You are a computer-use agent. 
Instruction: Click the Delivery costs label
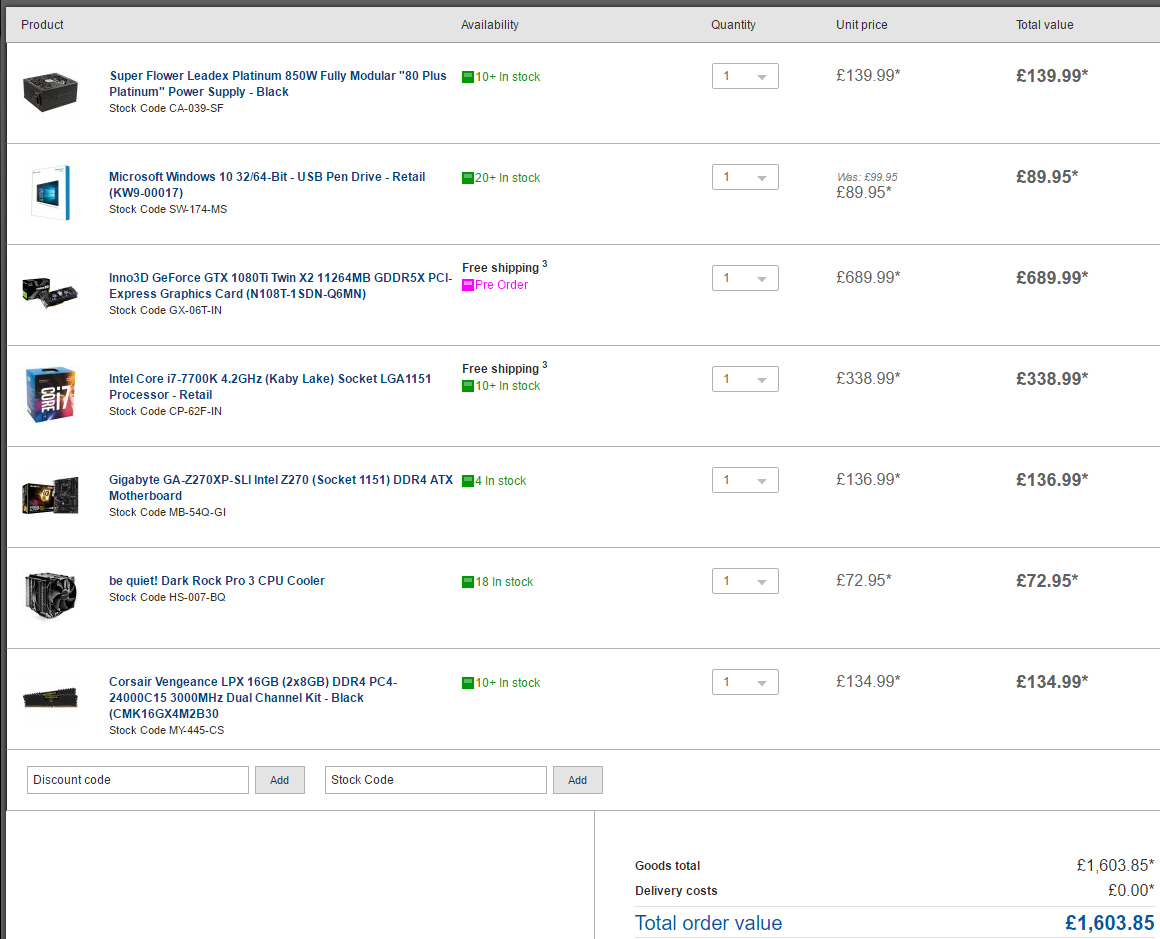pyautogui.click(x=676, y=891)
